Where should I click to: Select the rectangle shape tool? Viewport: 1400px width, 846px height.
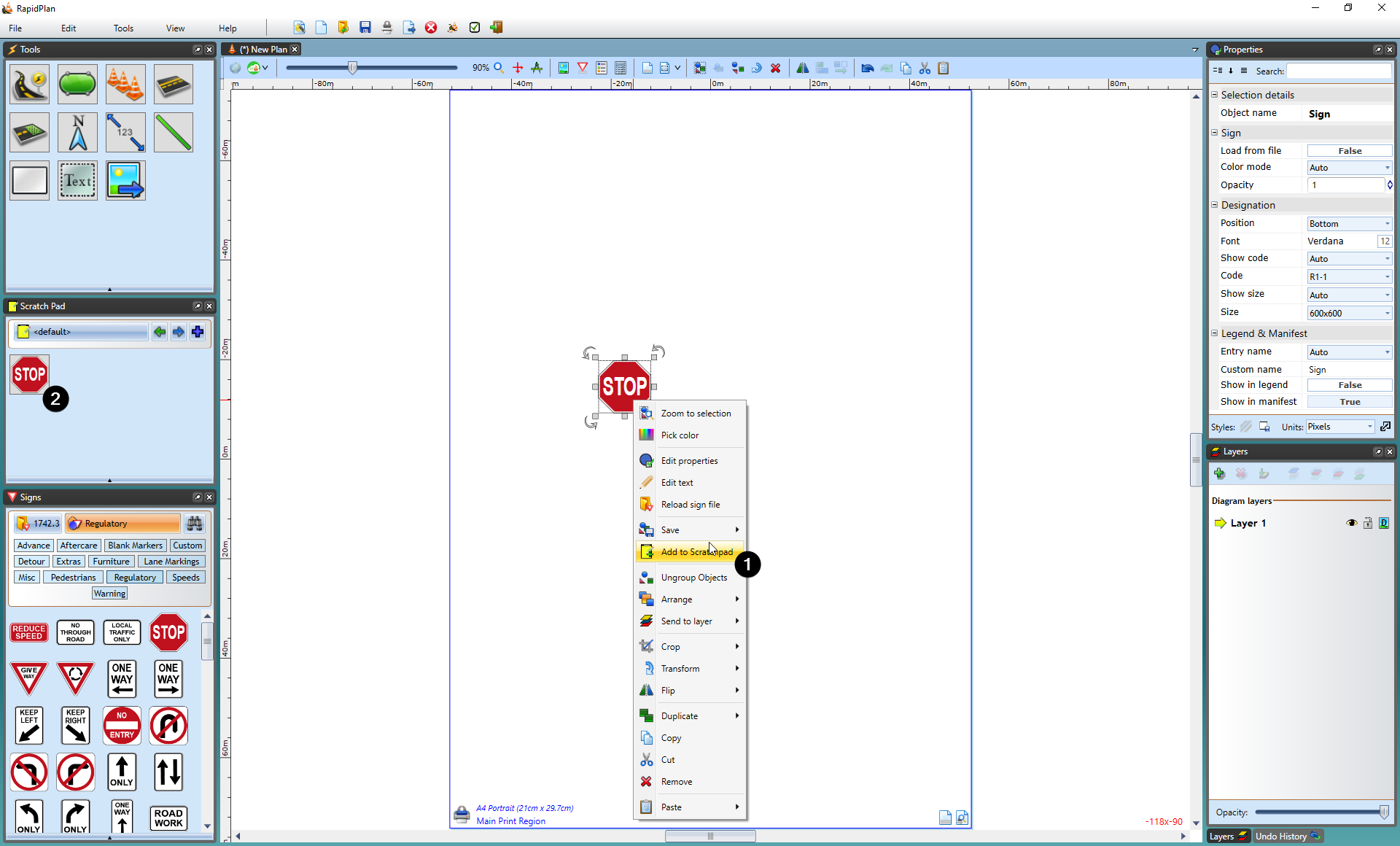click(x=29, y=180)
